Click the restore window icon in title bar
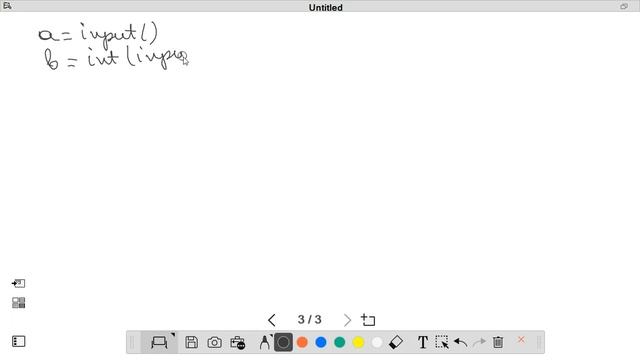Image resolution: width=640 pixels, height=360 pixels. coord(624,6)
